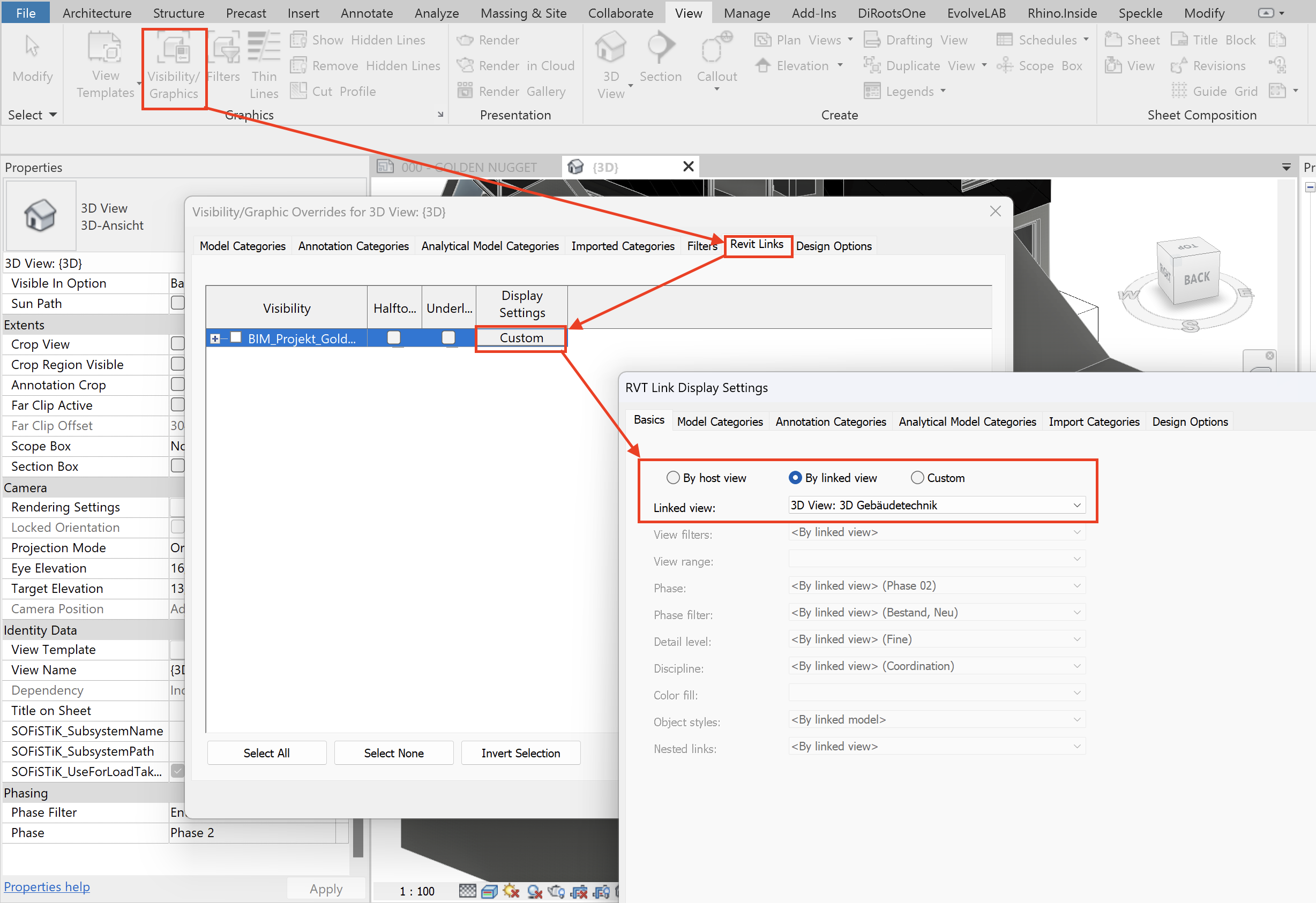Select the Custom radio button
The width and height of the screenshot is (1316, 903).
917,478
